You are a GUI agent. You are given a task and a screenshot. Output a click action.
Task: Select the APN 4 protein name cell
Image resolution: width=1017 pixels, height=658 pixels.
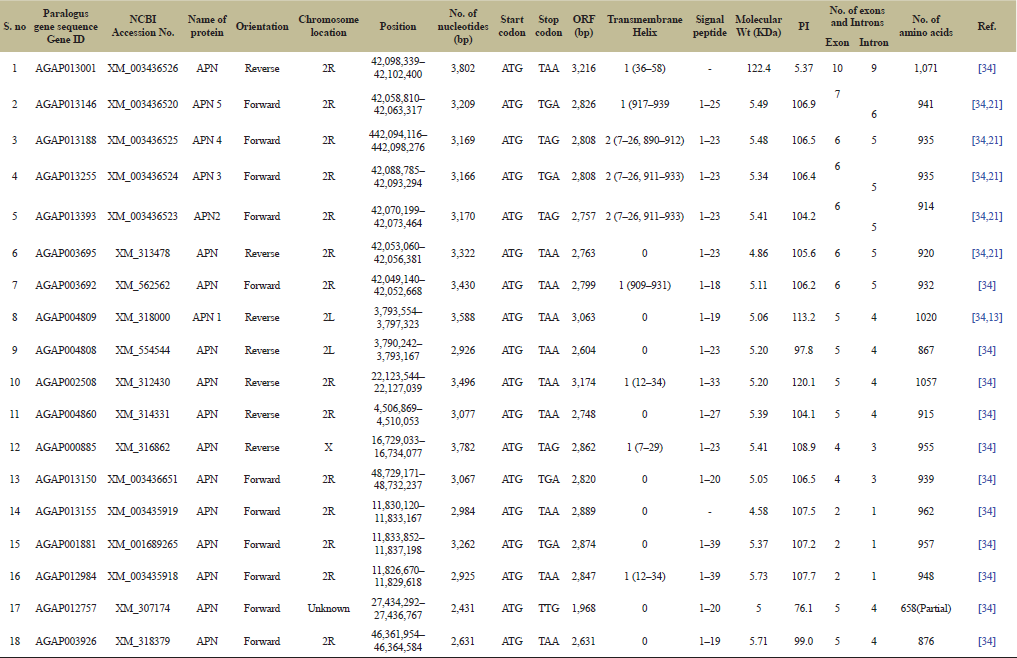point(207,140)
